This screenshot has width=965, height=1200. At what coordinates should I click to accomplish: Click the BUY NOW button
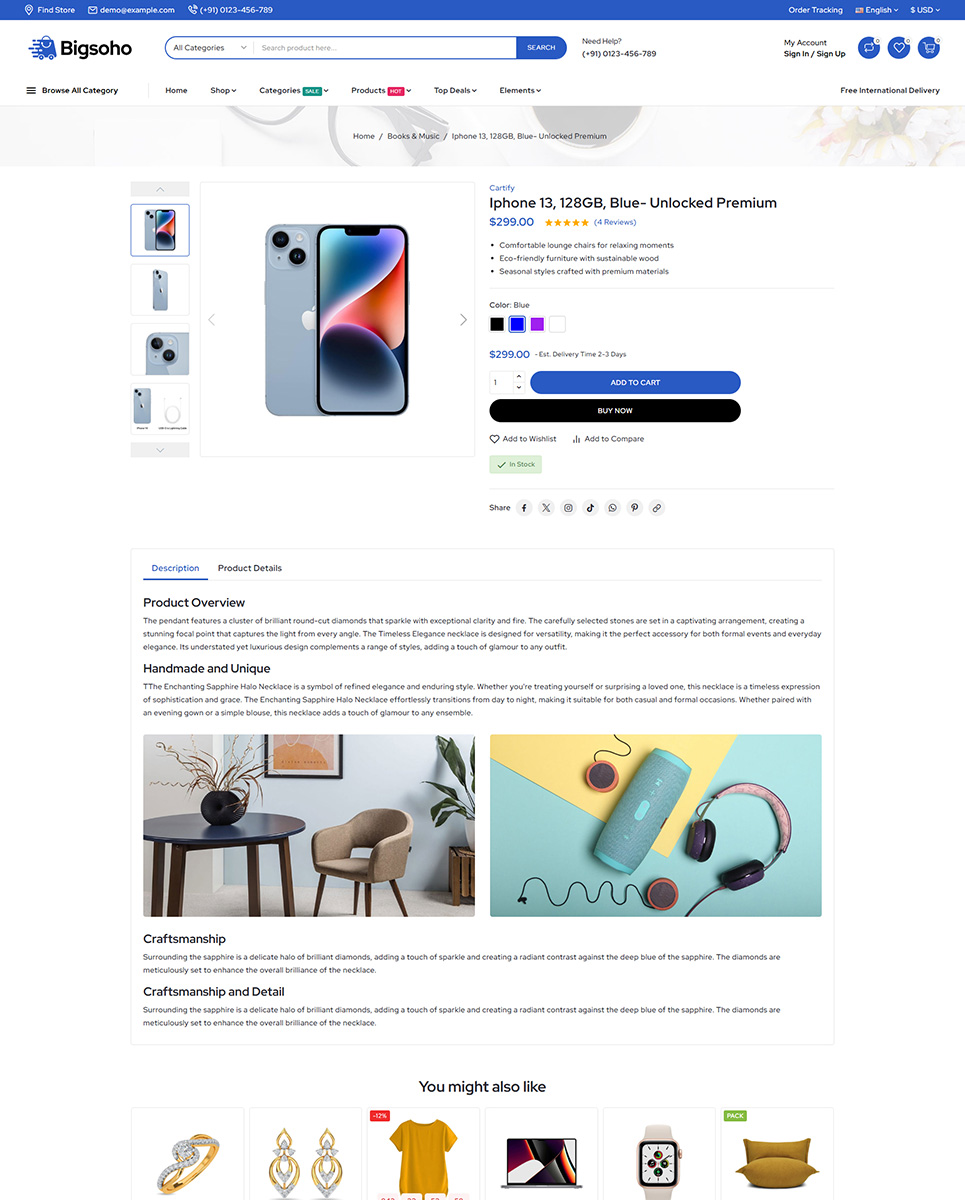[x=615, y=410]
